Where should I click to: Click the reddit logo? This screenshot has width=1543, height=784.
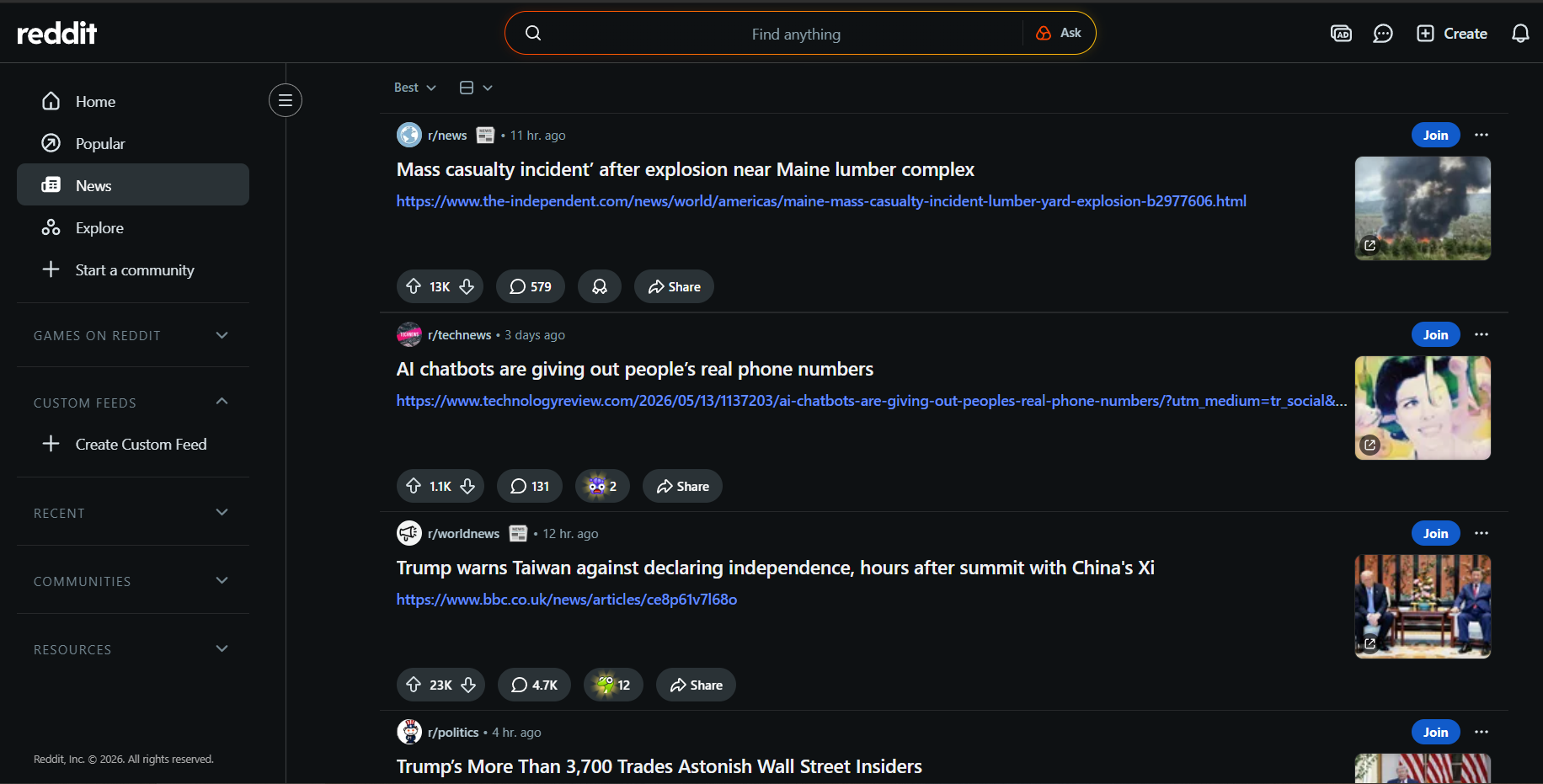[x=57, y=33]
